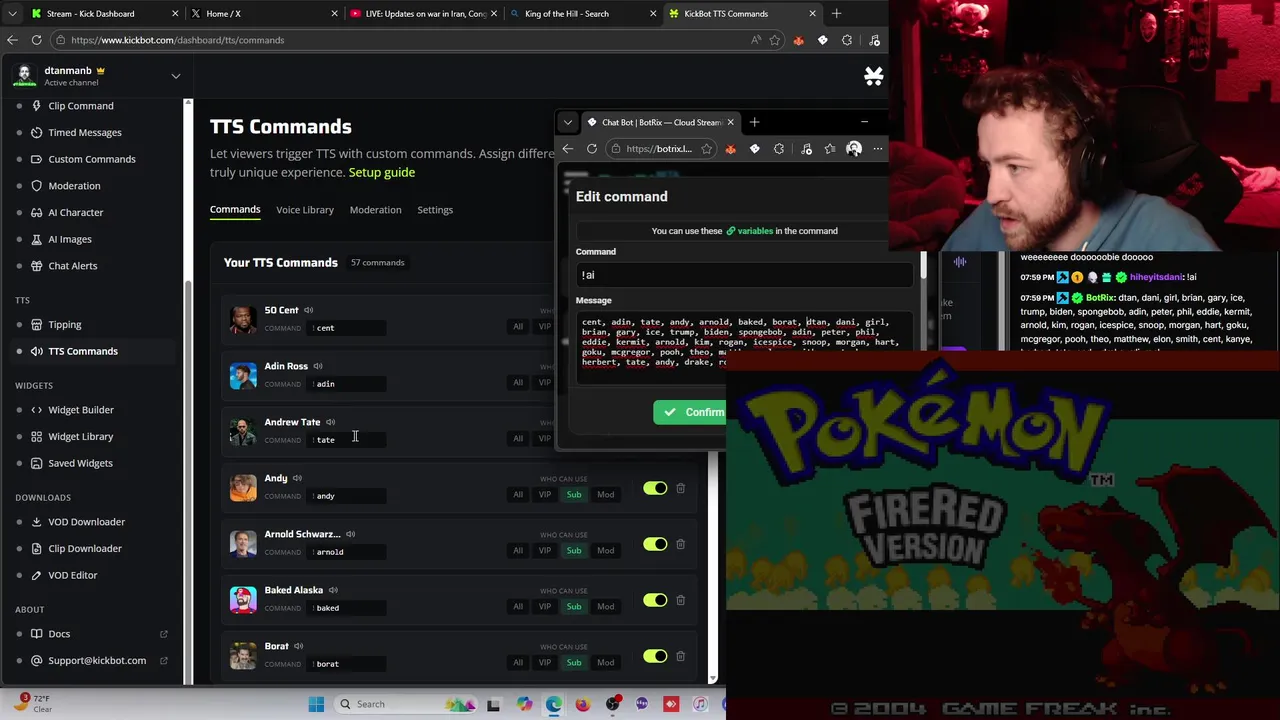1280x720 pixels.
Task: Open the TTS Moderation tab
Action: 375,210
